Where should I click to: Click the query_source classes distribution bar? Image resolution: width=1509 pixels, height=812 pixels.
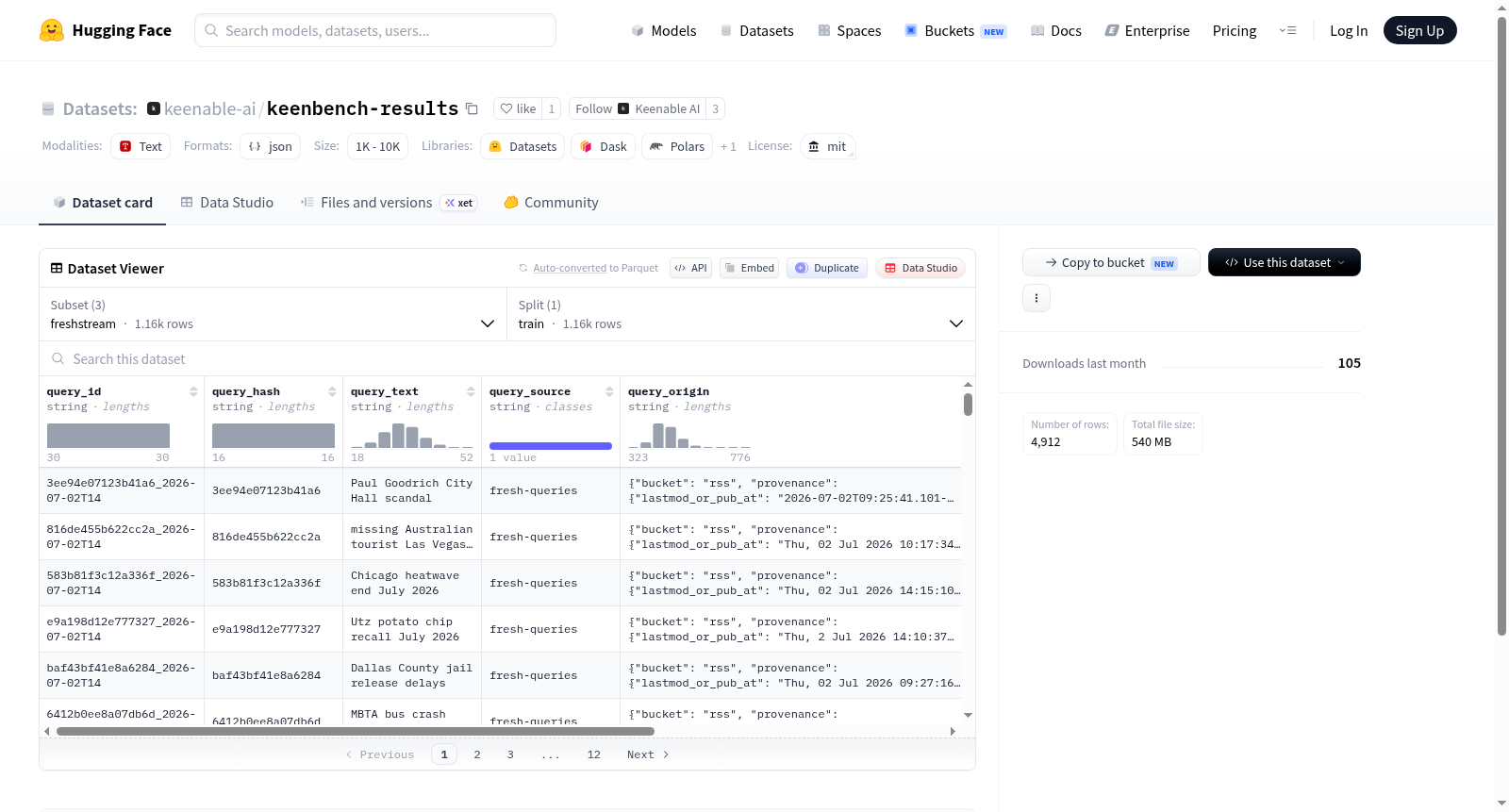551,446
